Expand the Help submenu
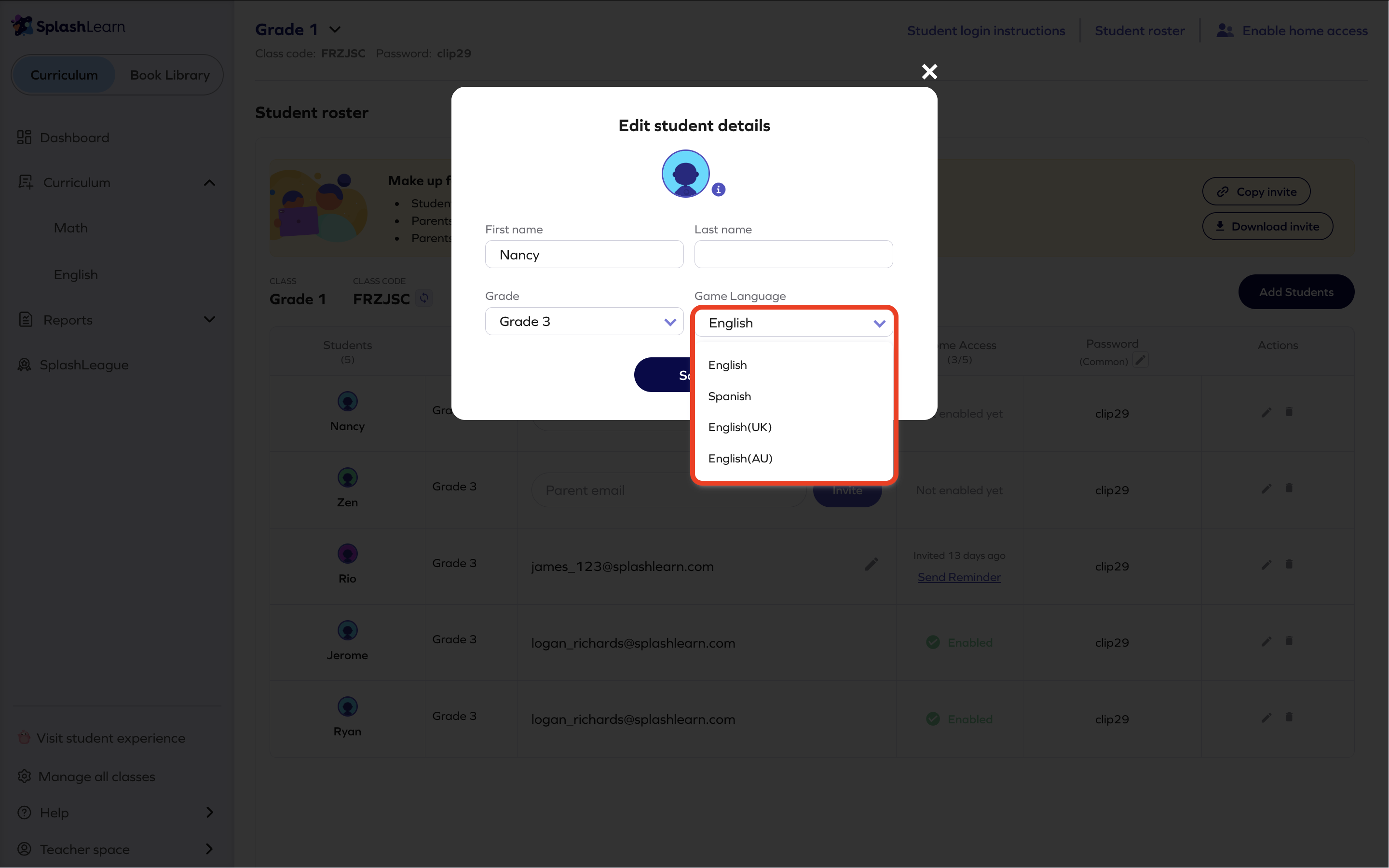Image resolution: width=1389 pixels, height=868 pixels. pos(209,813)
